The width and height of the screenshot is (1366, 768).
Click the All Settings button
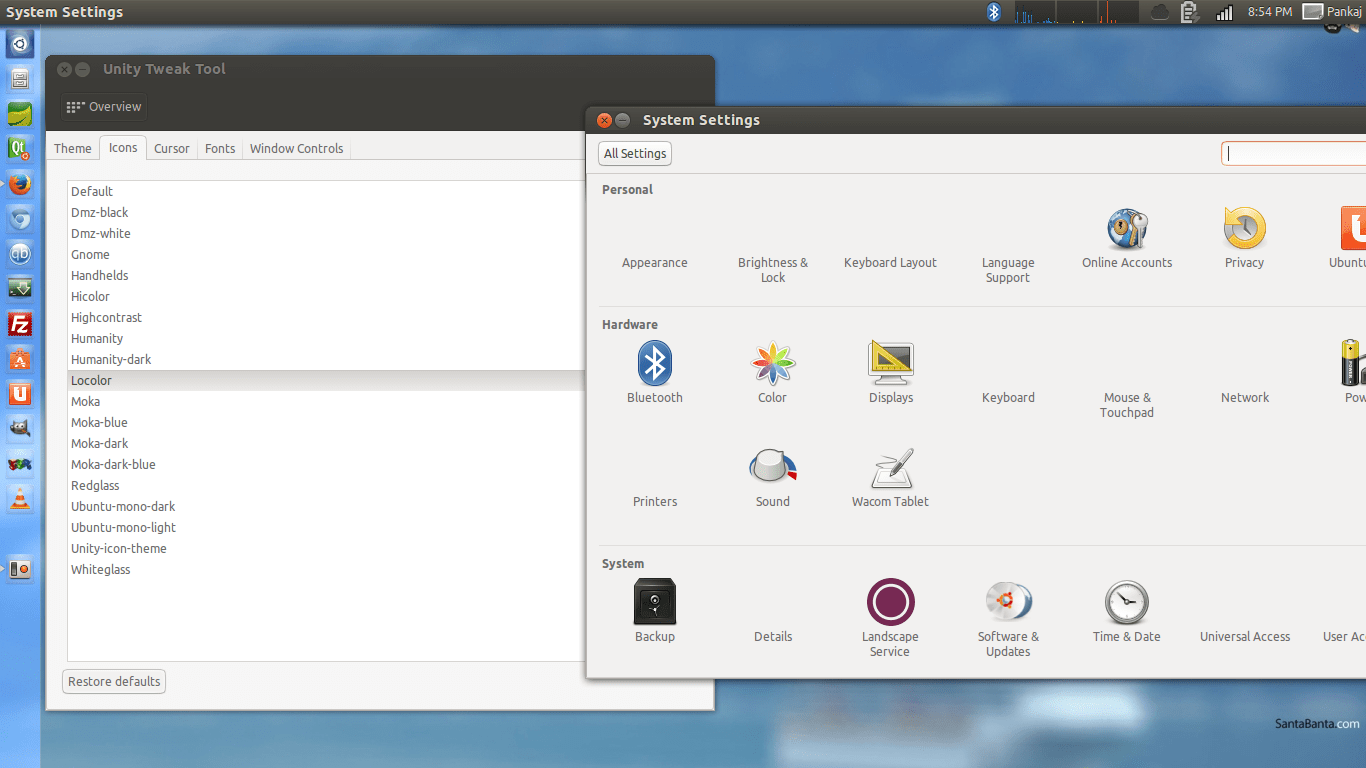(x=635, y=153)
